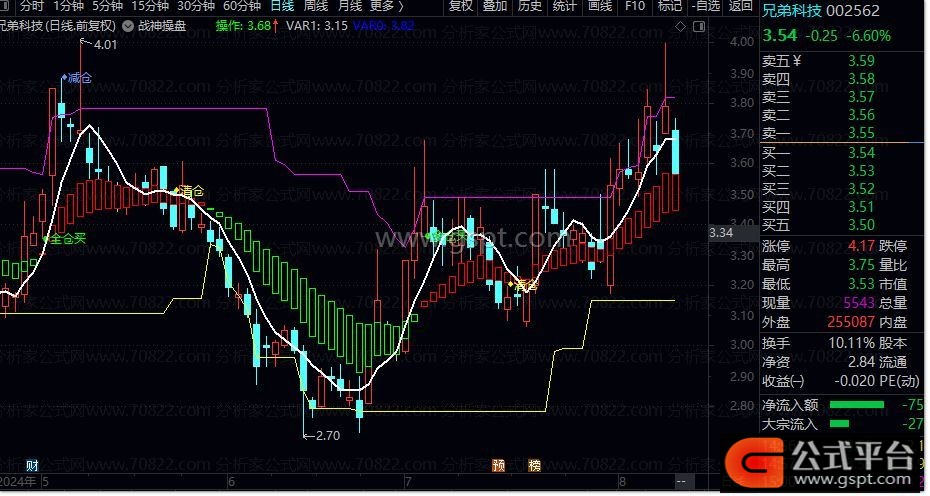Image resolution: width=930 pixels, height=496 pixels.
Task: Click the 大宗流入 green bar
Action: tap(839, 424)
